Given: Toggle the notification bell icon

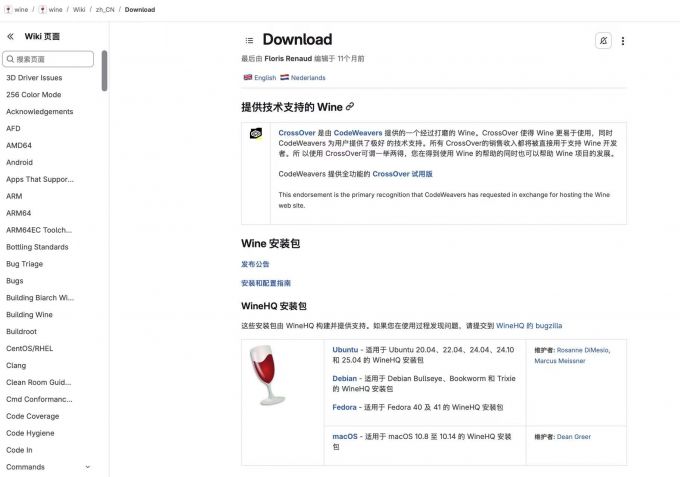Looking at the screenshot, I should point(603,41).
